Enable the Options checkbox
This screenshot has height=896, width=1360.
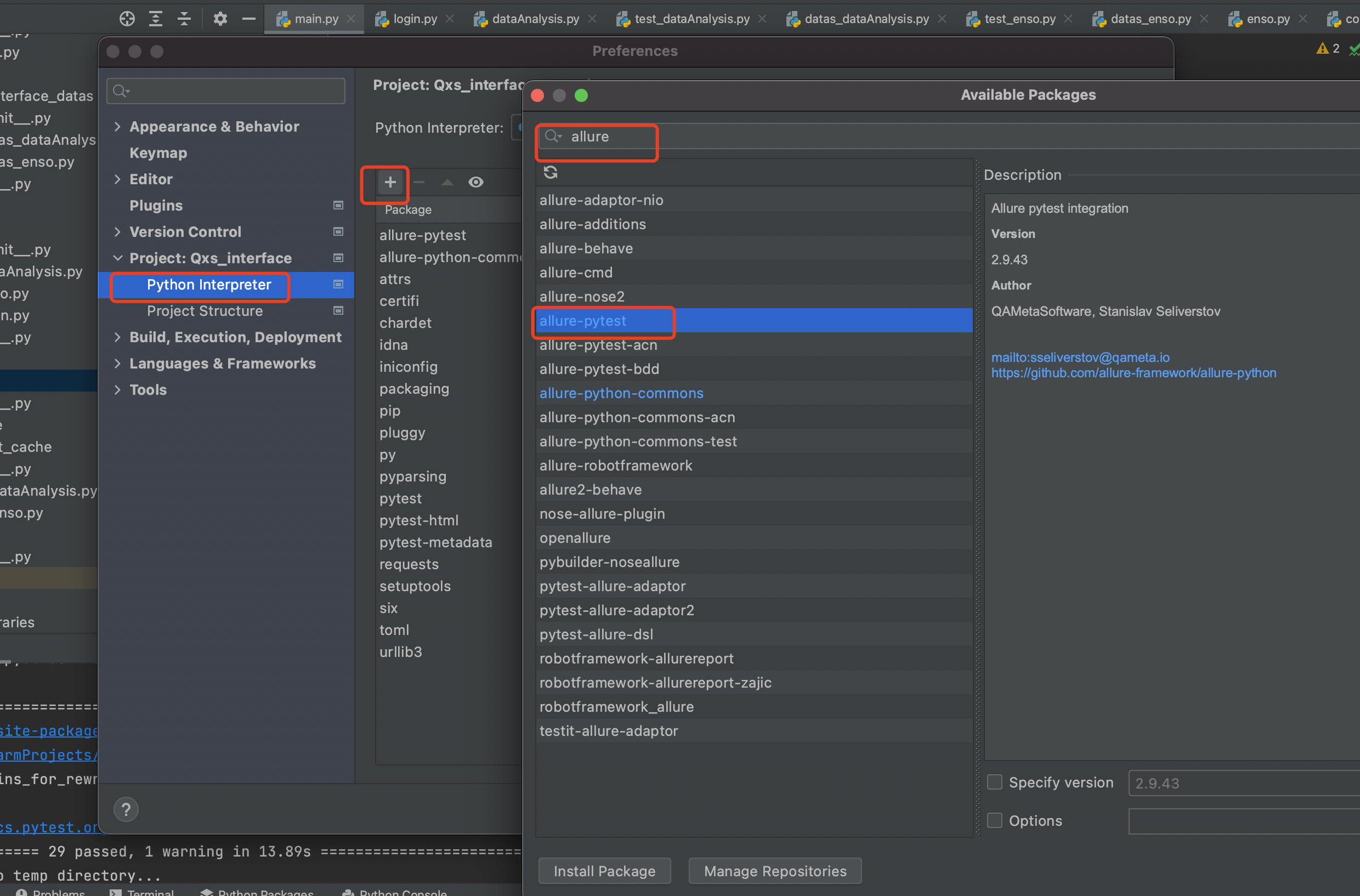995,820
